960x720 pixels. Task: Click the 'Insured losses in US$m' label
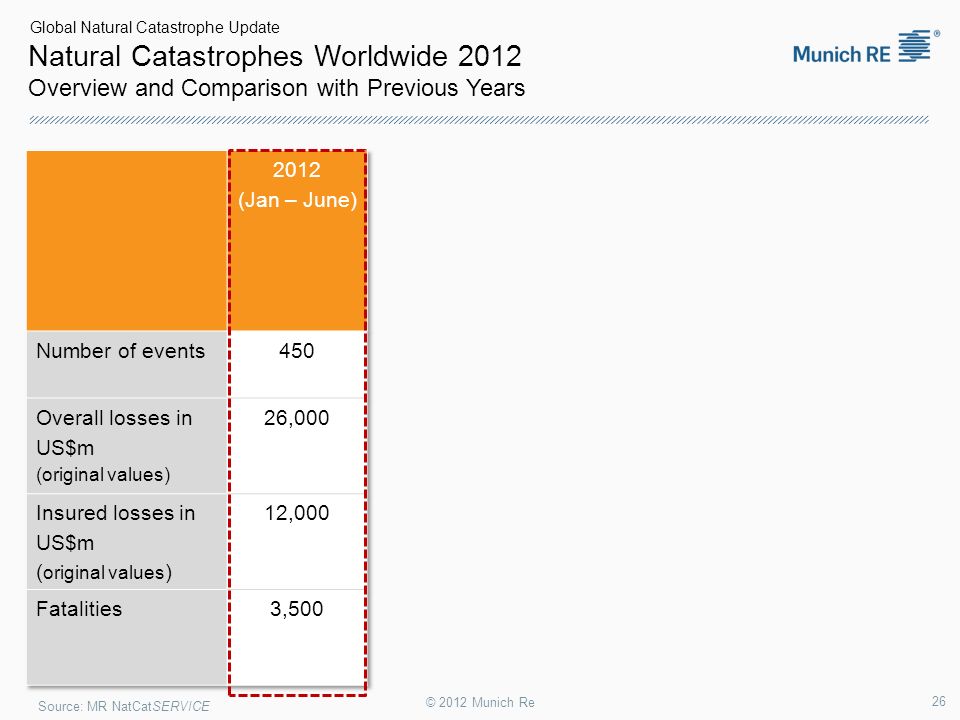coord(116,528)
